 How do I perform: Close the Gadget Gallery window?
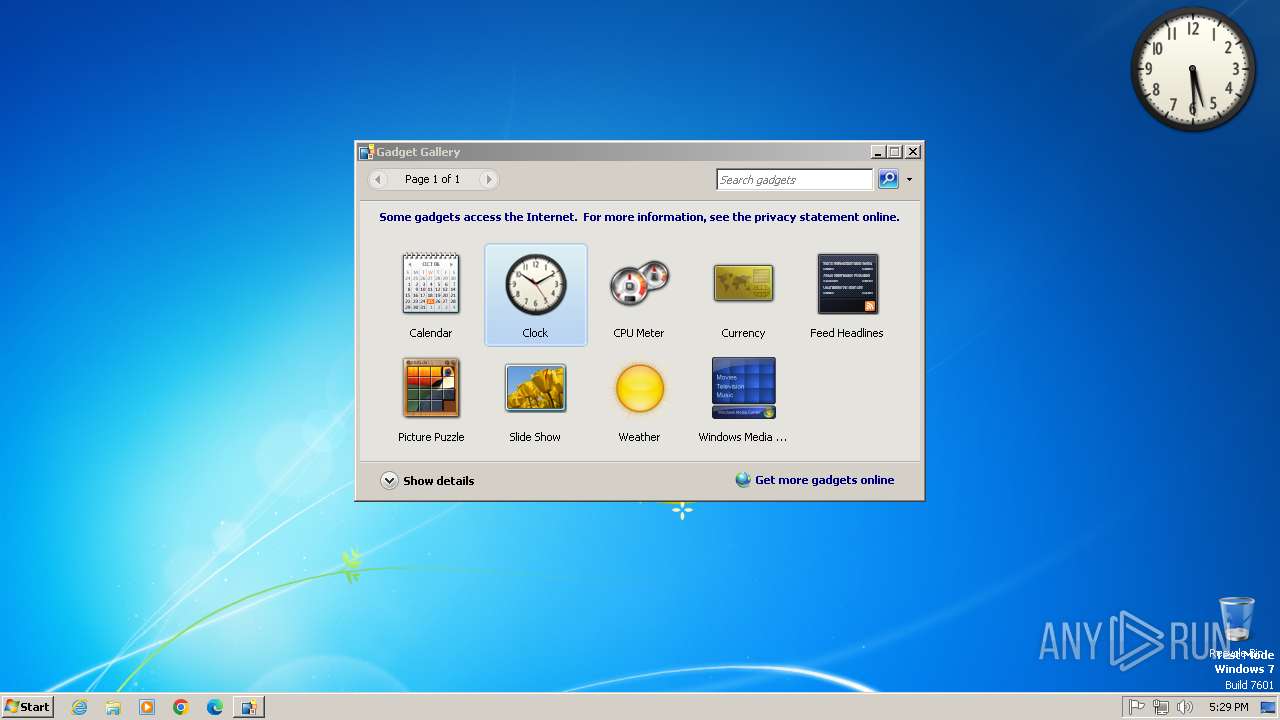coord(912,152)
